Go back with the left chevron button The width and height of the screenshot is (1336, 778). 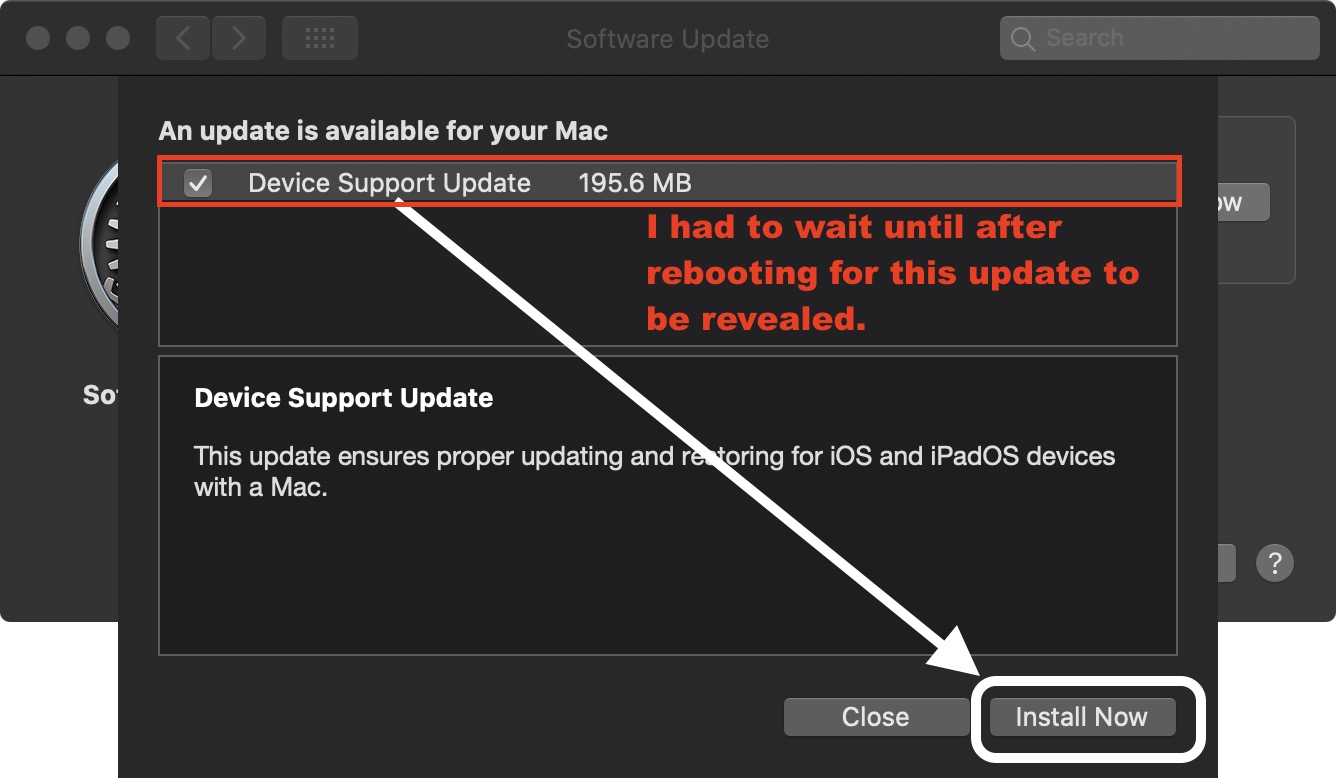pos(182,38)
